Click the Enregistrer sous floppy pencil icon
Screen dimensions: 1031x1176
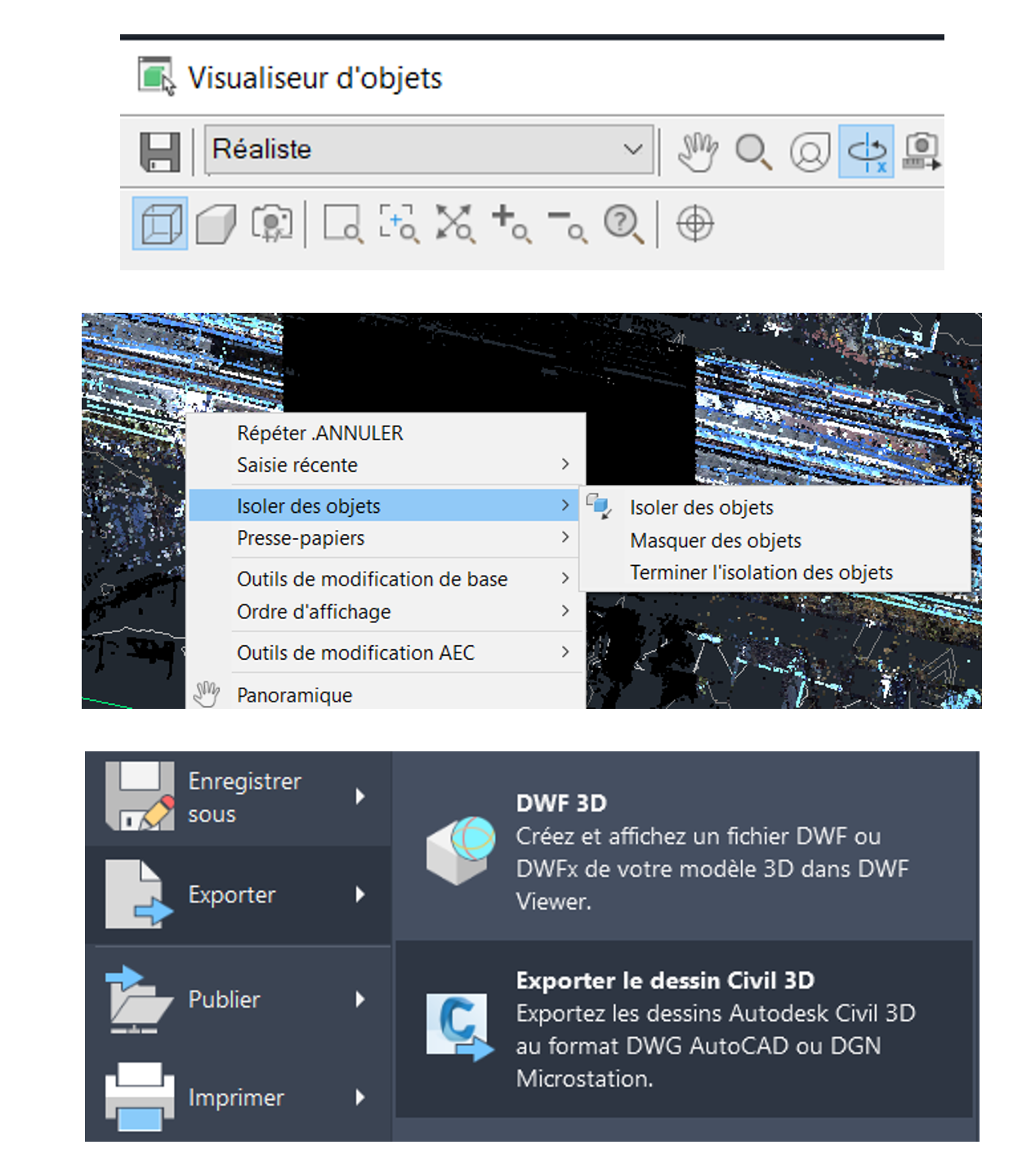pyautogui.click(x=140, y=796)
